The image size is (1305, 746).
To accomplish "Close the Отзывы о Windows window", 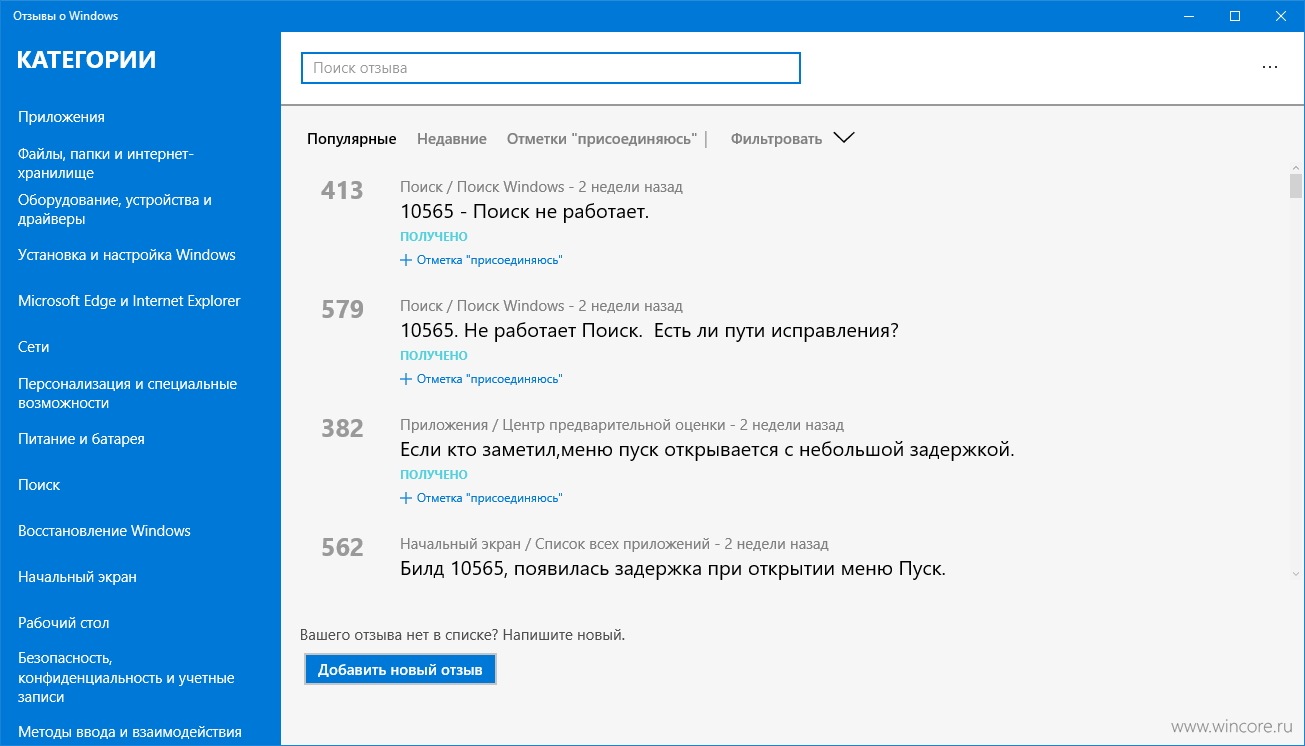I will click(1281, 16).
